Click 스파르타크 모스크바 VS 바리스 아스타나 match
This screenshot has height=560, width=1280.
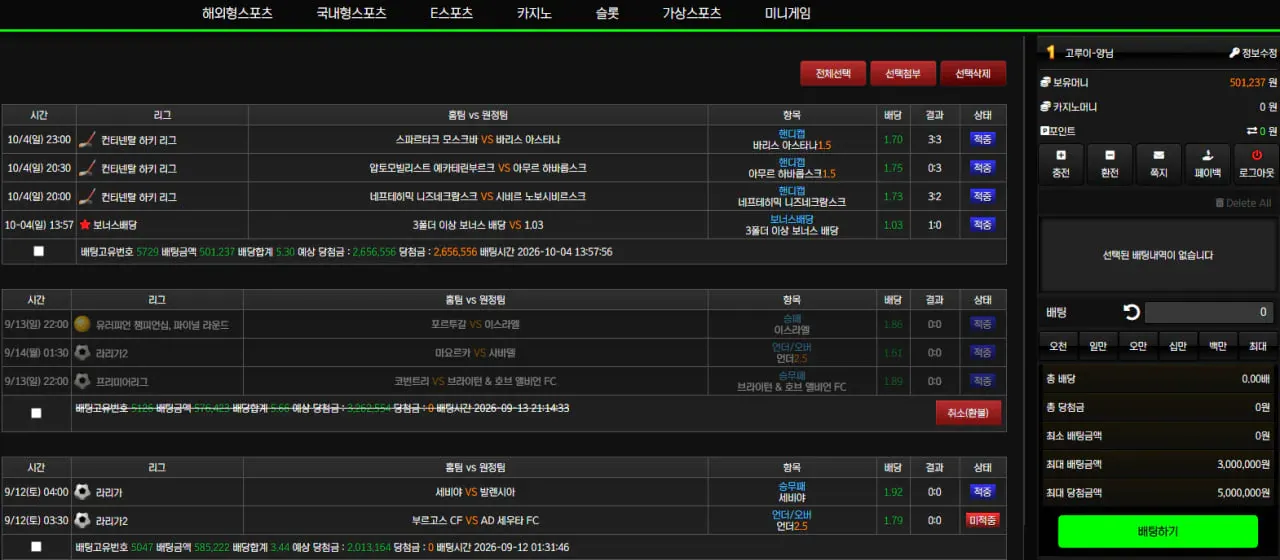(478, 140)
